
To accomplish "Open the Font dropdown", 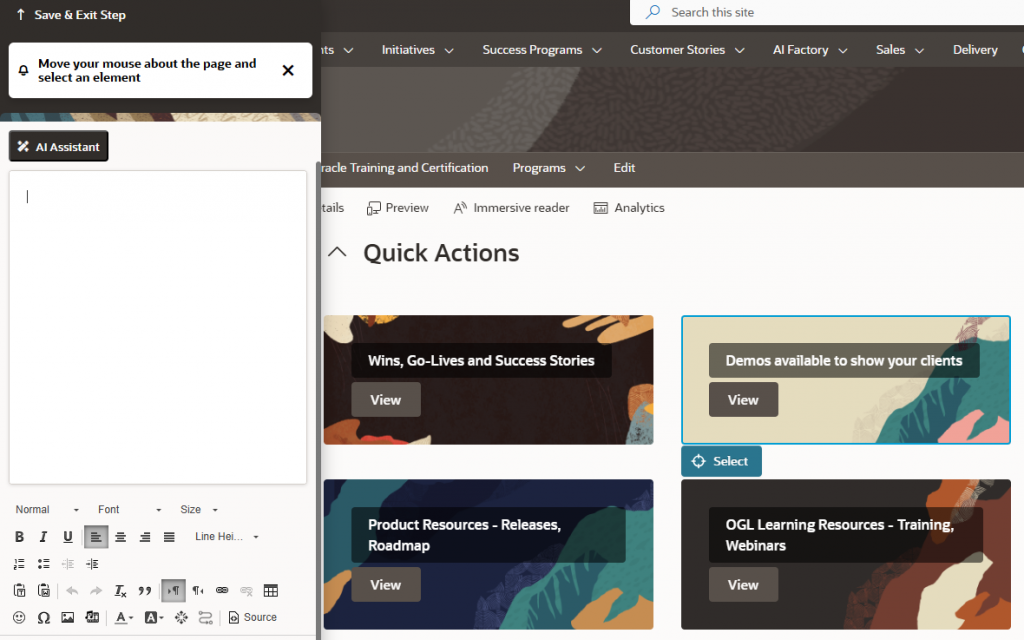I will tap(129, 509).
